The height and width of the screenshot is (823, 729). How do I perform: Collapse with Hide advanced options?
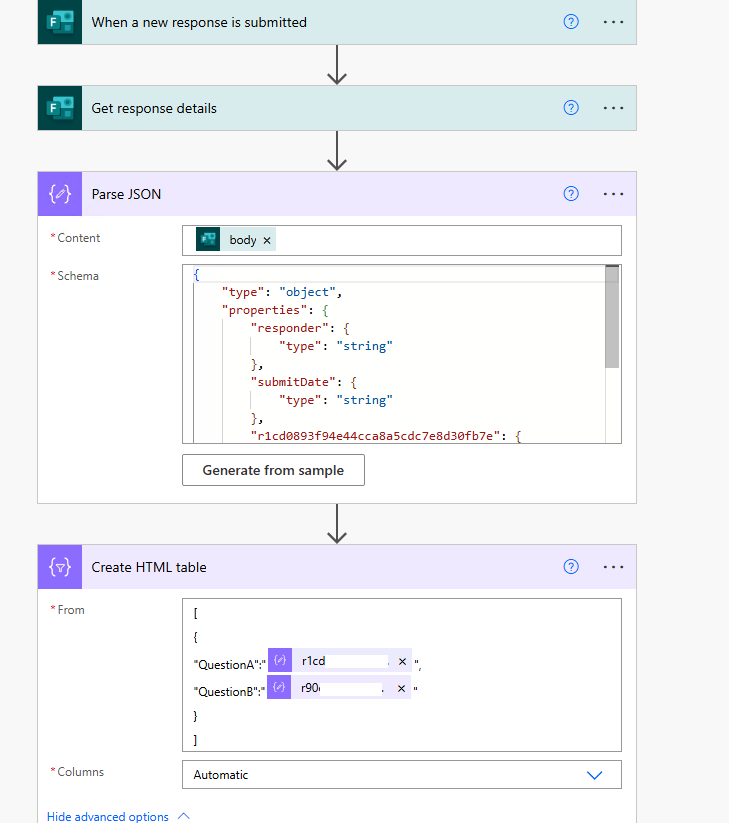tap(118, 817)
